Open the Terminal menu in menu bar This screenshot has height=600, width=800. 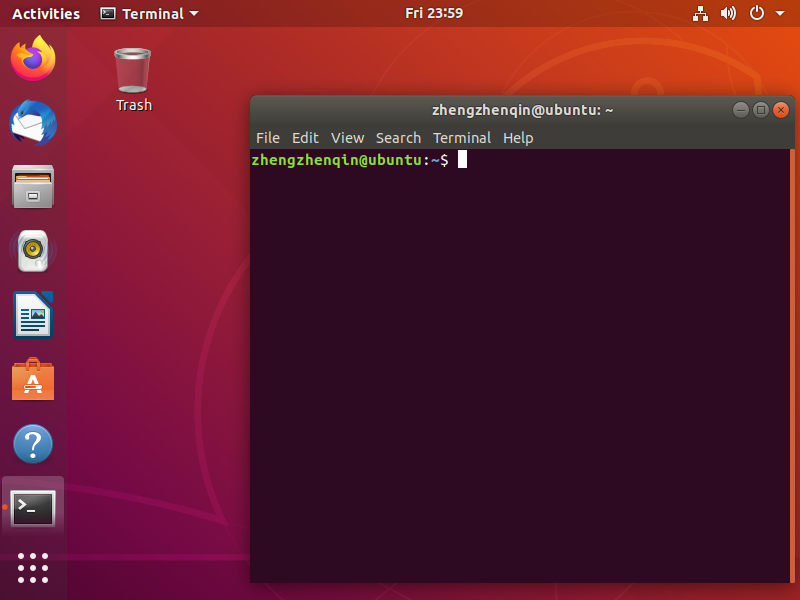tap(462, 138)
